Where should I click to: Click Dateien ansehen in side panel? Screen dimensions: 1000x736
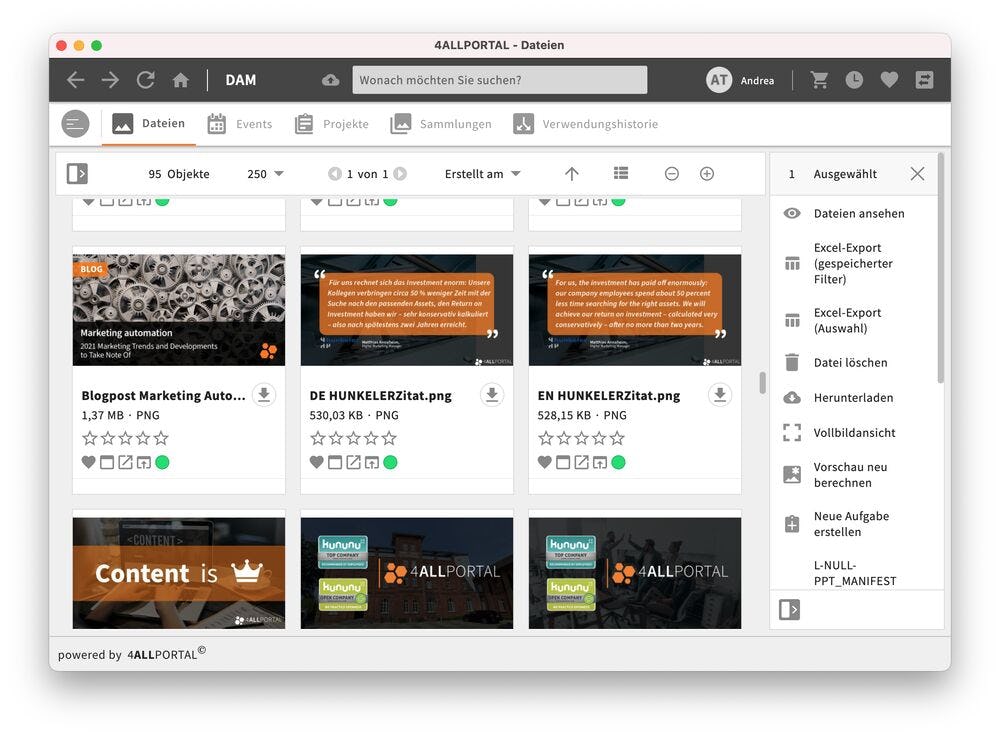[x=853, y=213]
